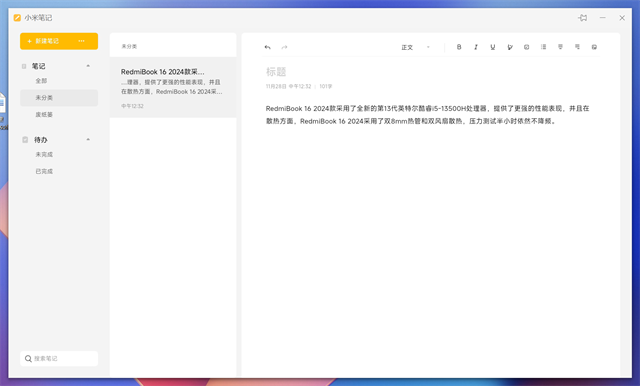
Task: Collapse the 待办 section arrow
Action: click(x=88, y=140)
